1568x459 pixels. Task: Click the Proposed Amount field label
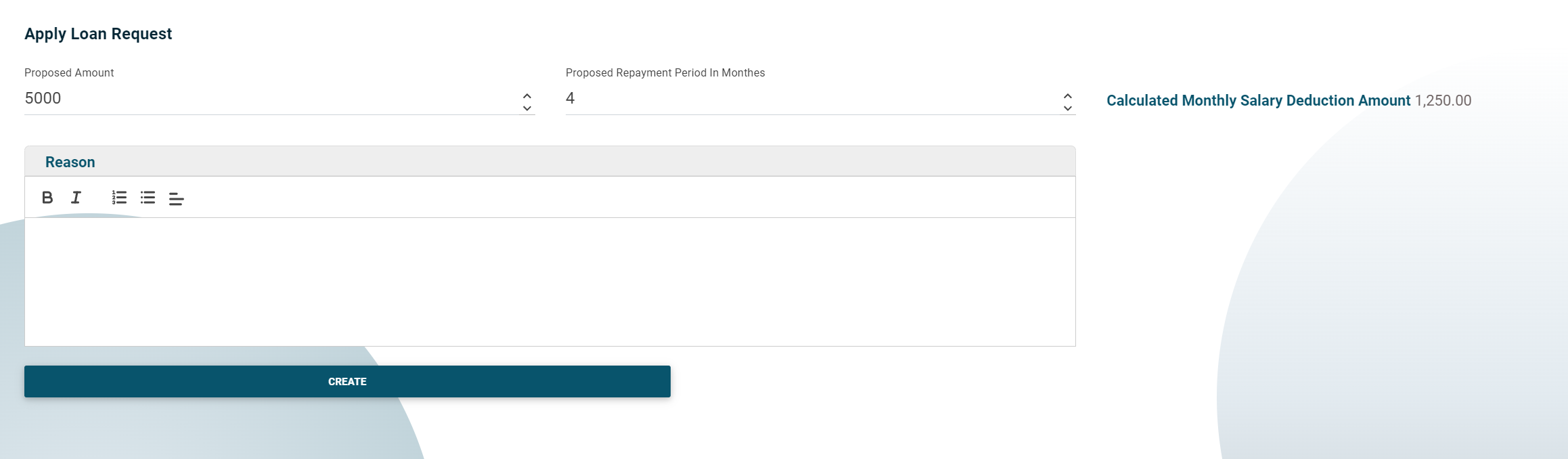69,72
